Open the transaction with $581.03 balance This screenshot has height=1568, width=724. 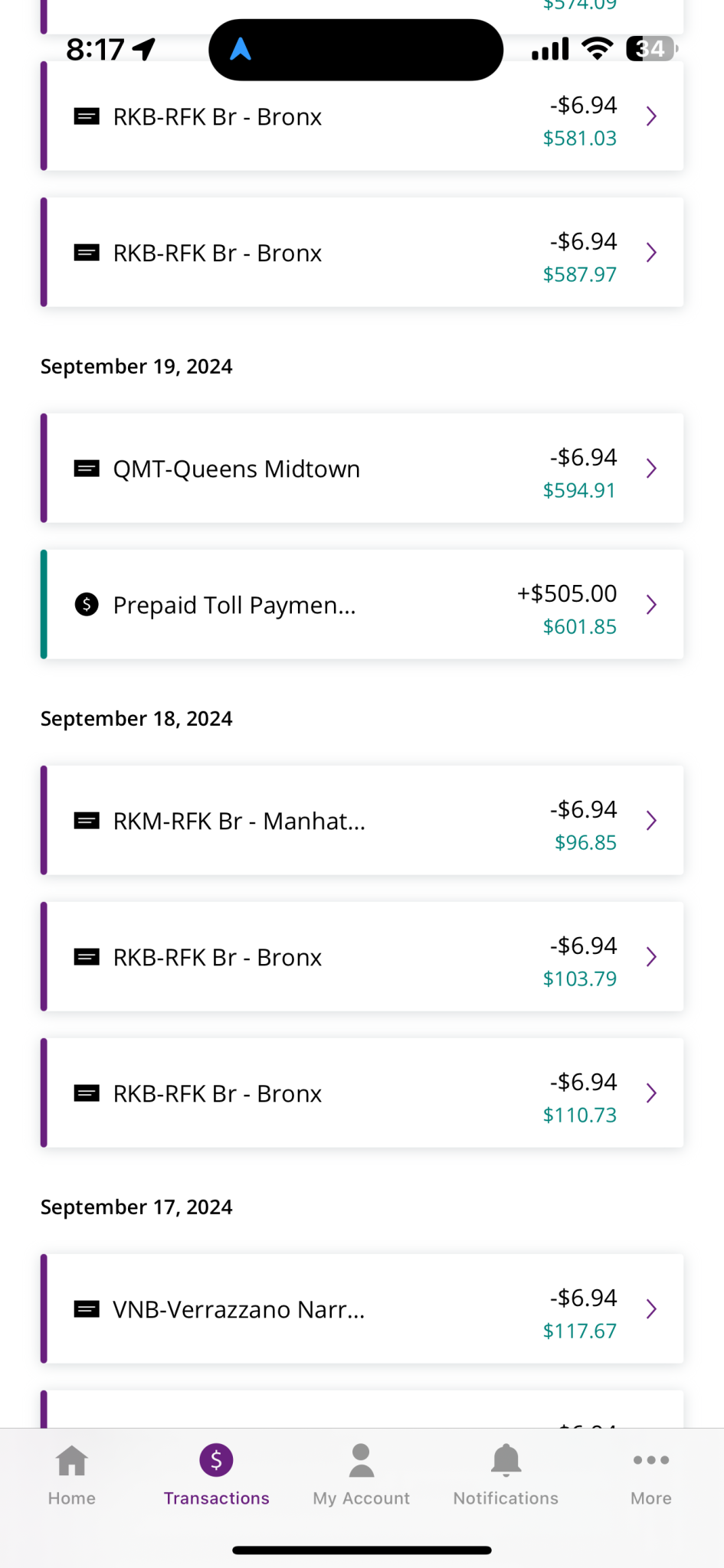coord(362,116)
